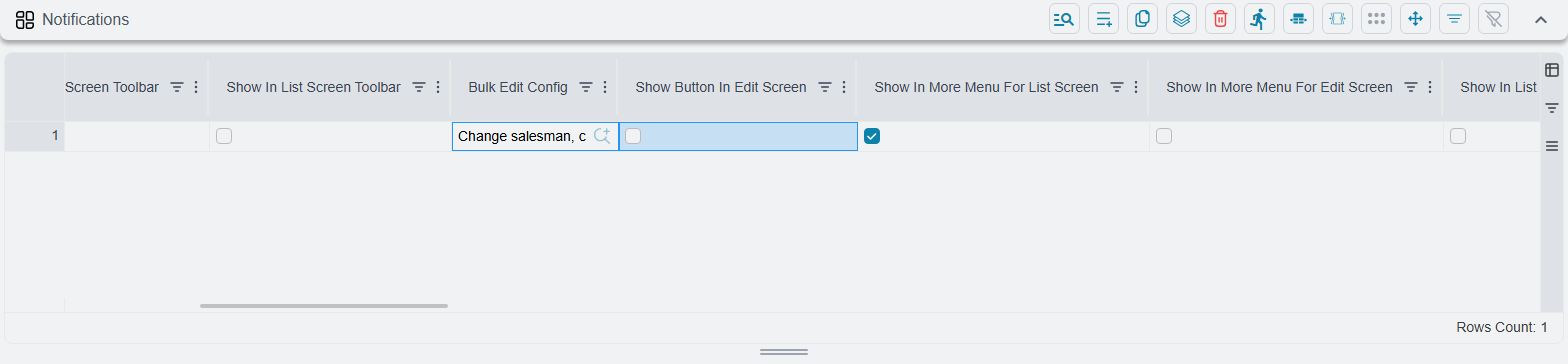Click the autosize columns width icon
1568x364 pixels.
[x=1337, y=19]
